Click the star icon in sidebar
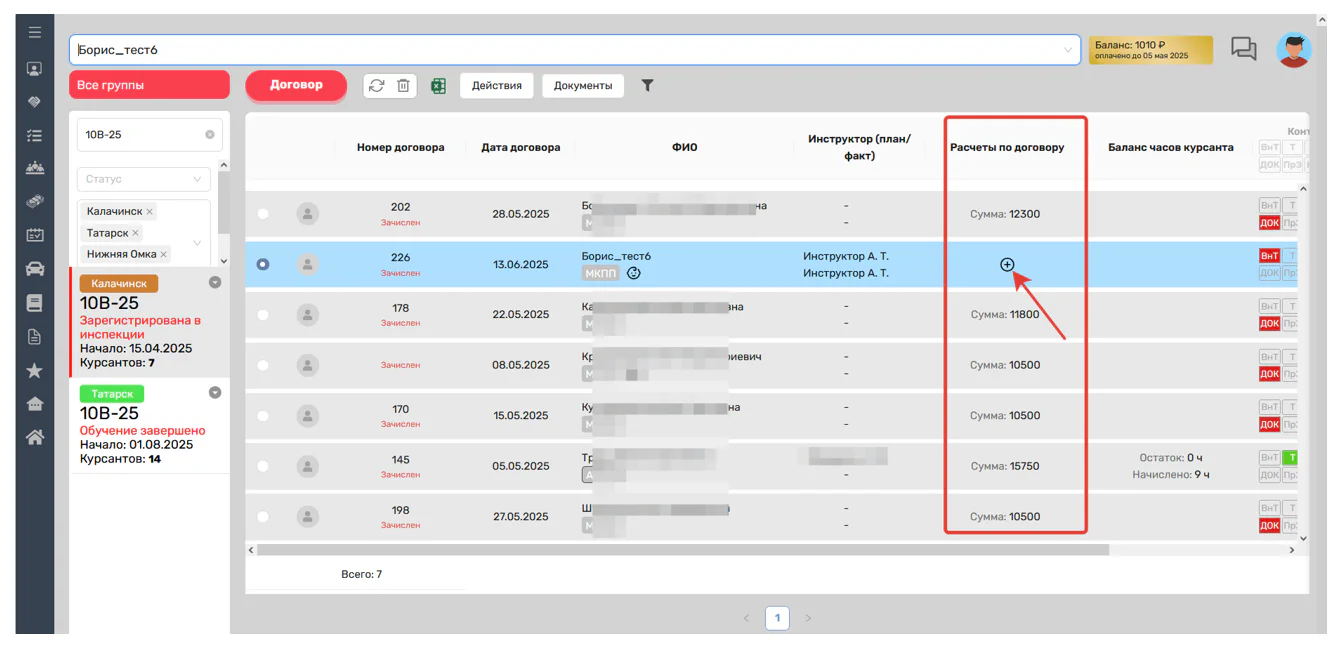 [35, 371]
